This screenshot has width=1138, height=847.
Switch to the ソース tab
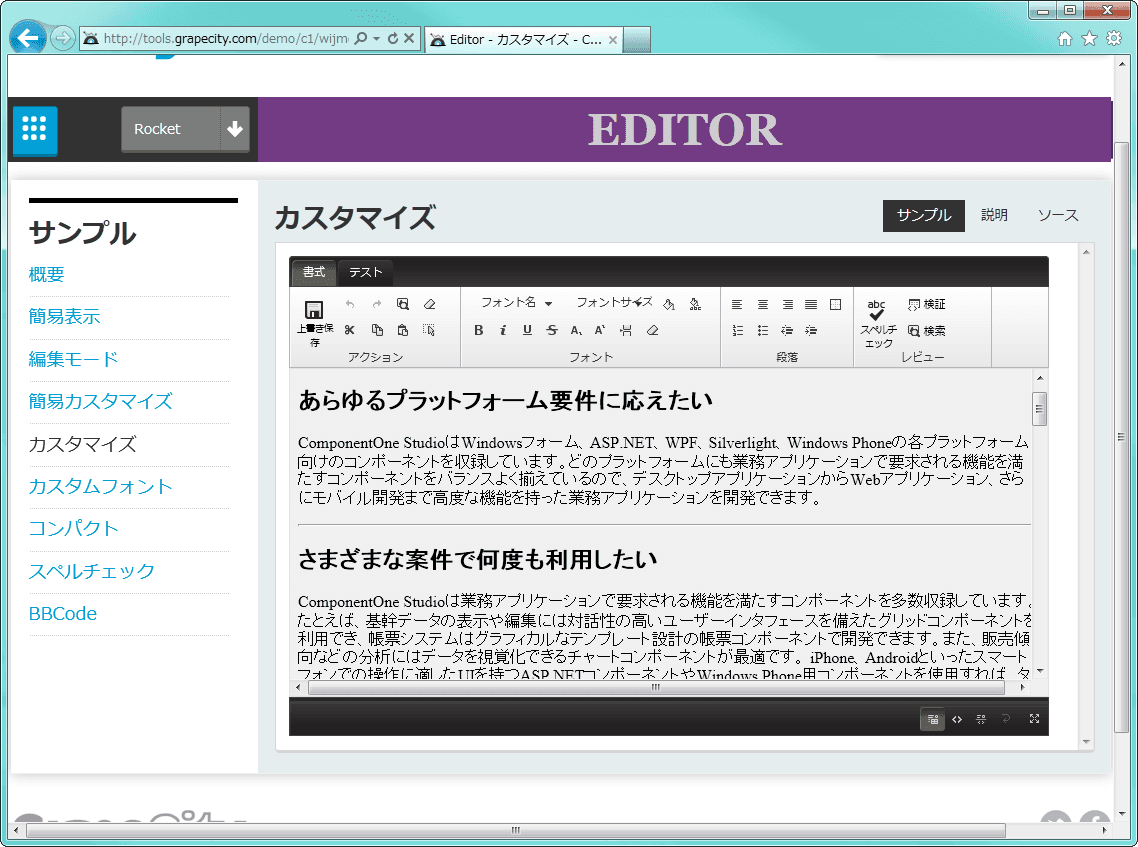tap(1057, 216)
